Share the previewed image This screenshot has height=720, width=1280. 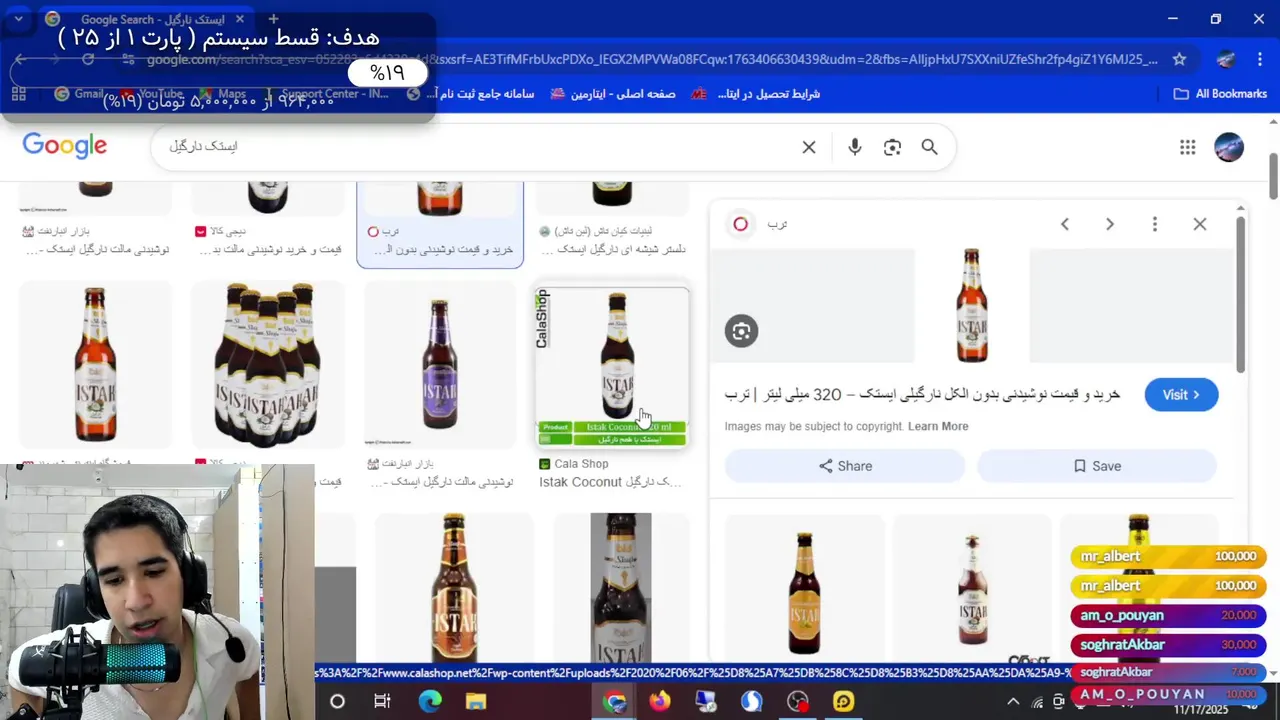click(x=845, y=466)
